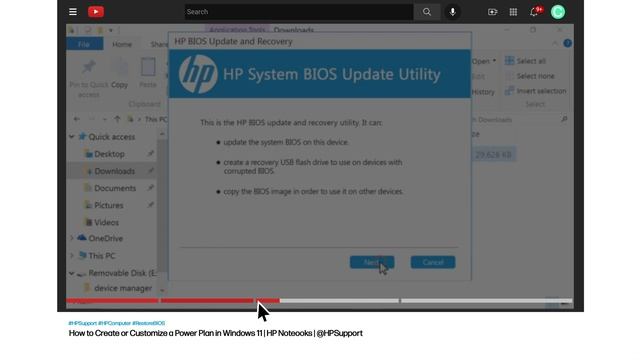Select Pictures in navigation pane
The image size is (640, 360).
pyautogui.click(x=108, y=205)
